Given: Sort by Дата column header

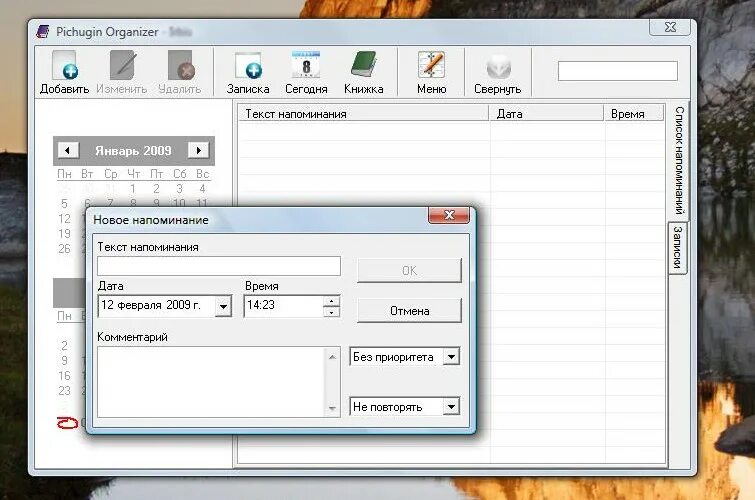Looking at the screenshot, I should pyautogui.click(x=547, y=114).
